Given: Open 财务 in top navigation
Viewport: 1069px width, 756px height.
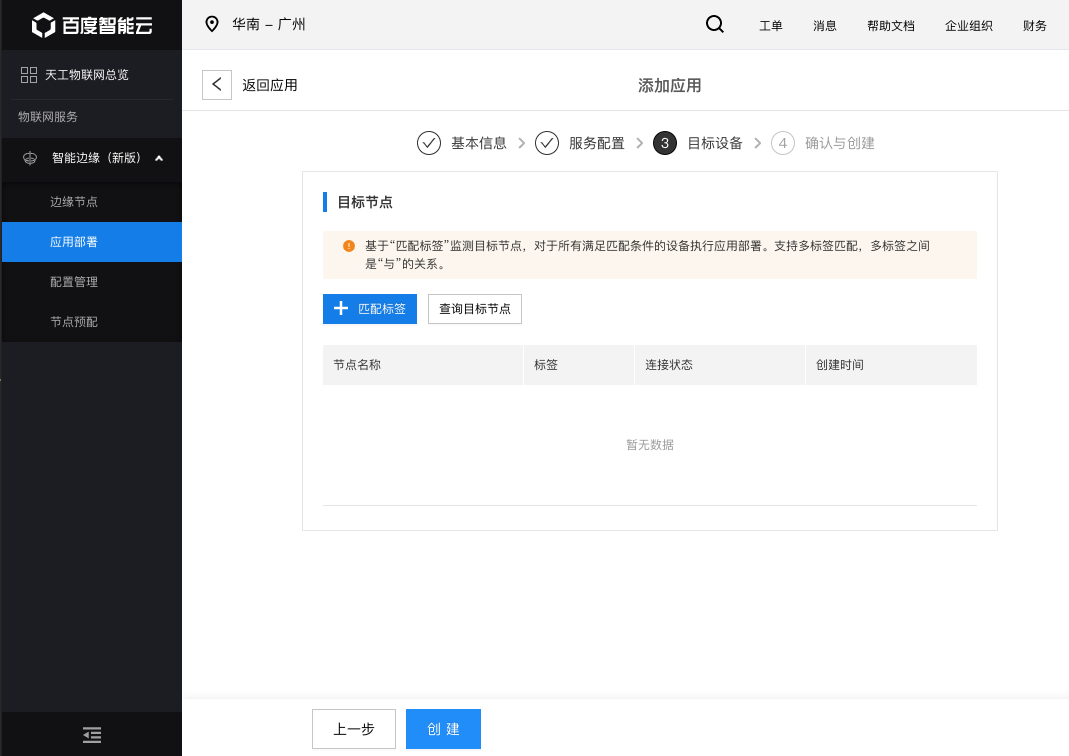Looking at the screenshot, I should pos(1035,26).
